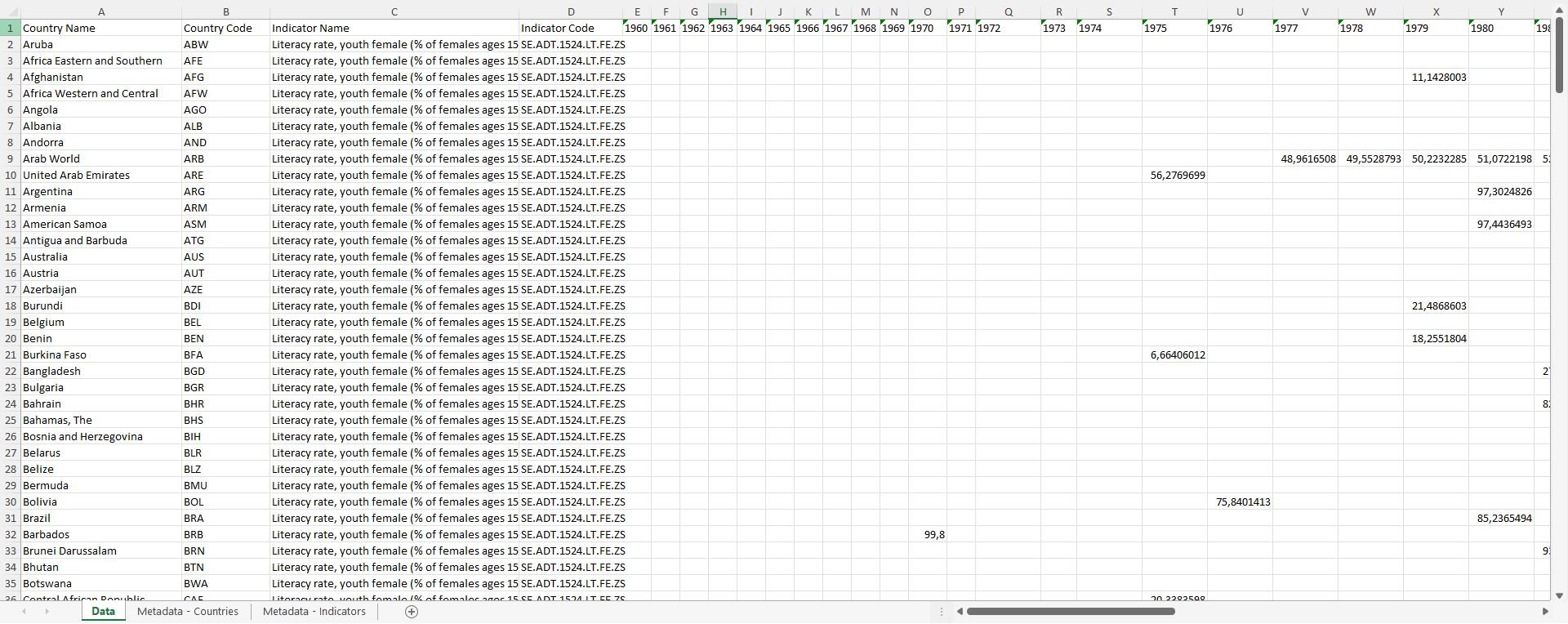The width and height of the screenshot is (1568, 624).
Task: Switch to Metadata - Countries sheet
Action: (x=188, y=612)
